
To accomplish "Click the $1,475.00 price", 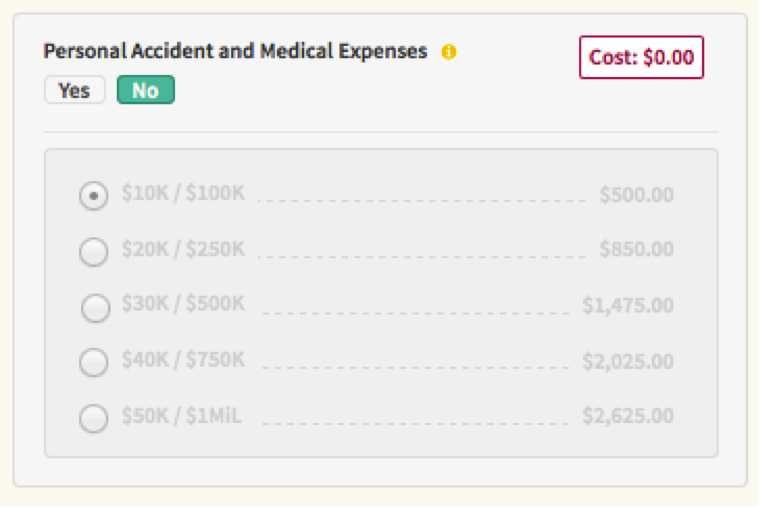I will tap(628, 305).
